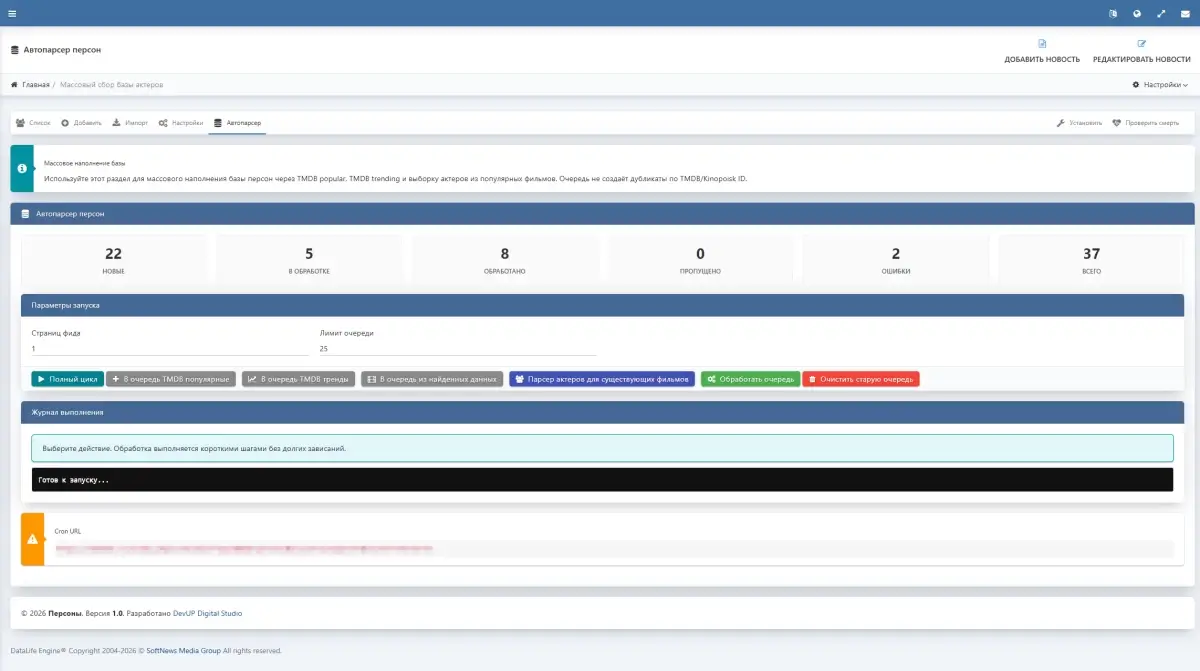1200x671 pixels.
Task: Click Обработать очередь green button
Action: (750, 379)
